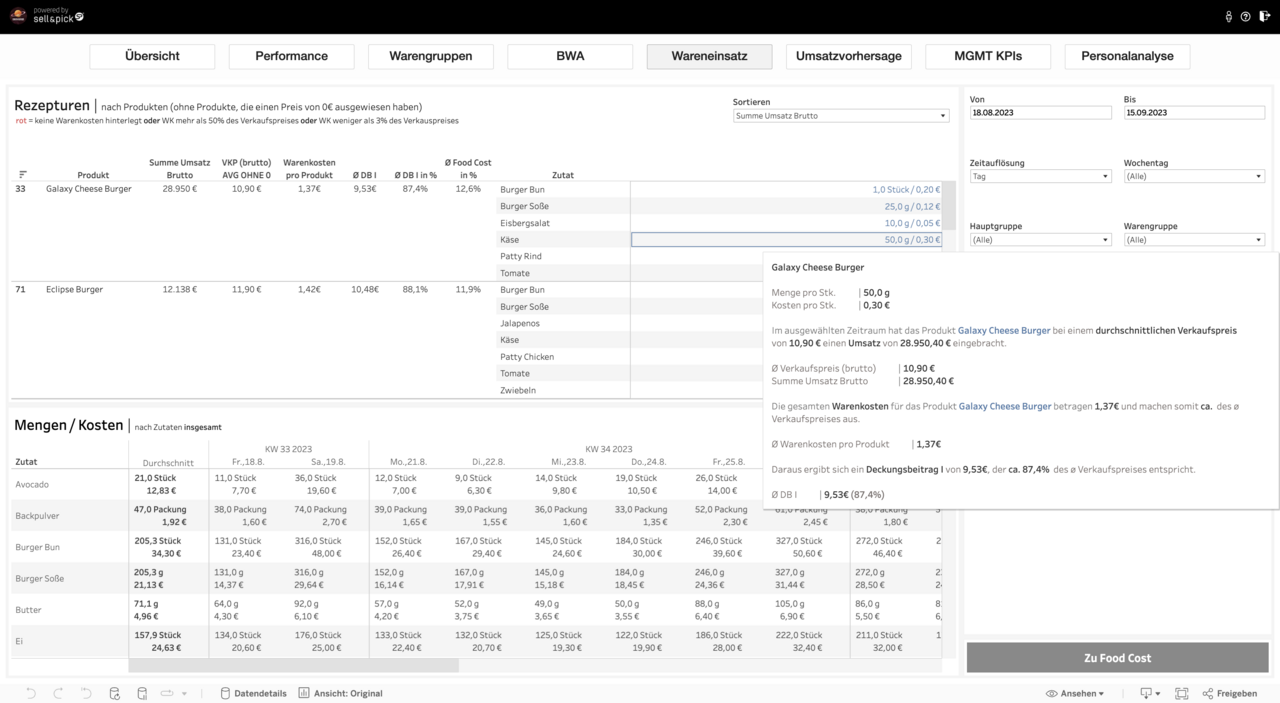Open the help question mark icon
The image size is (1280, 703).
point(1245,17)
